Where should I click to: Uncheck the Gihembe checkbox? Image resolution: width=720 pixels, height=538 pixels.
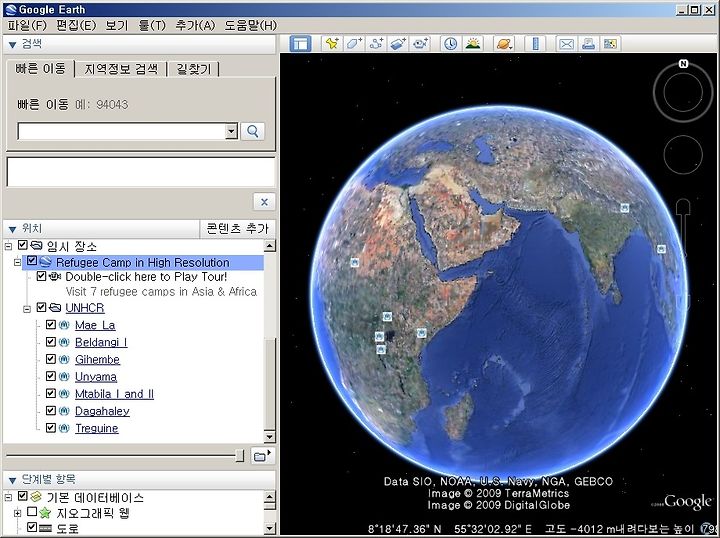[x=51, y=359]
